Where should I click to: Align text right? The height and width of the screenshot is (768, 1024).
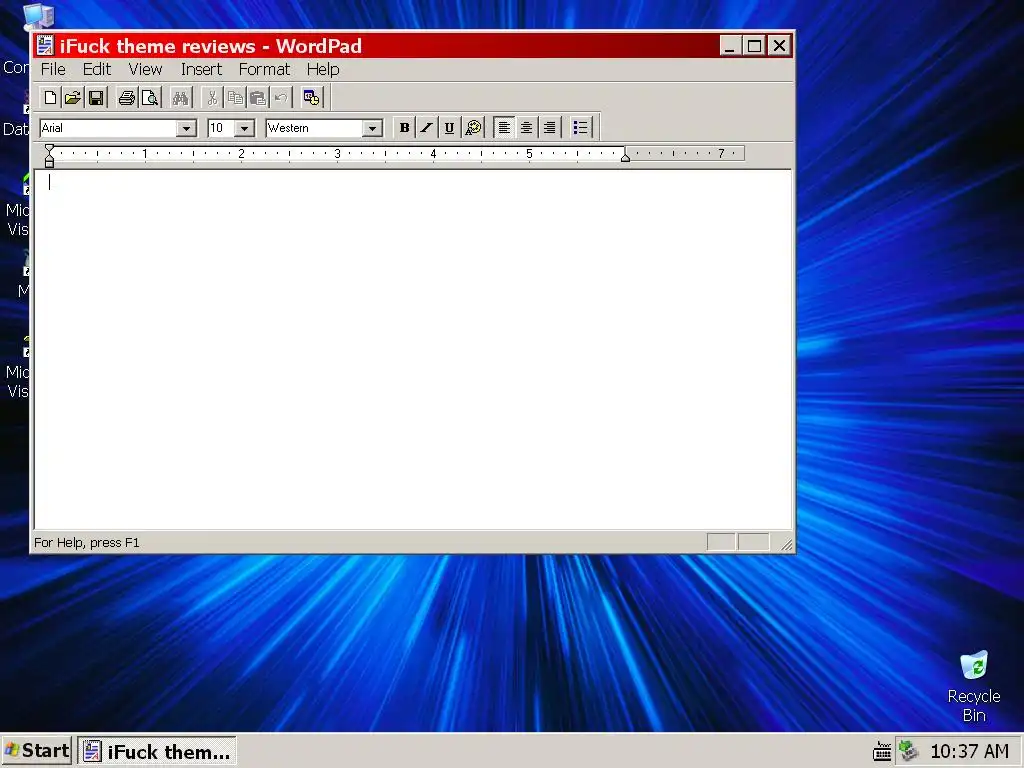[549, 127]
